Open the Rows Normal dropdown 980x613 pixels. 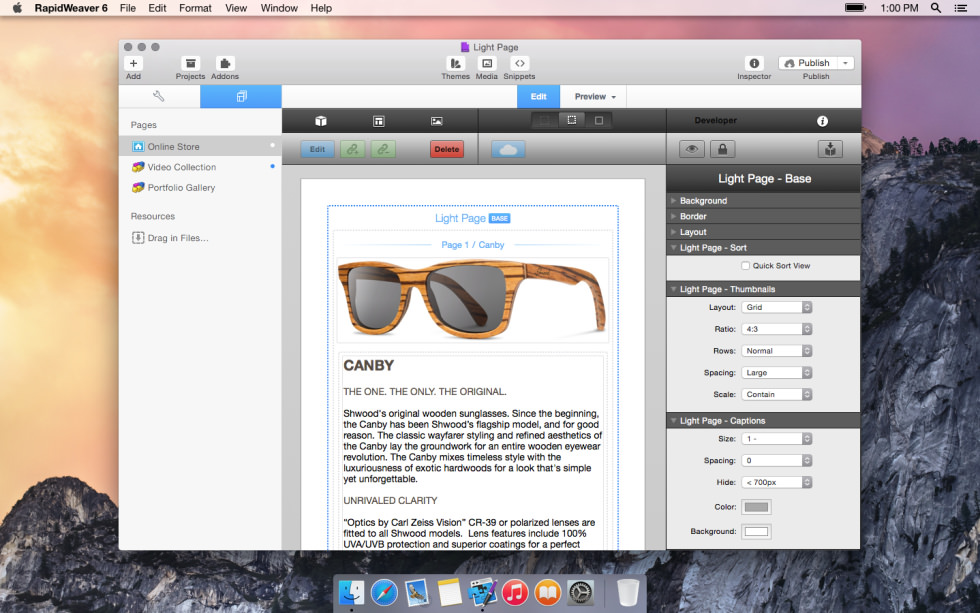777,351
